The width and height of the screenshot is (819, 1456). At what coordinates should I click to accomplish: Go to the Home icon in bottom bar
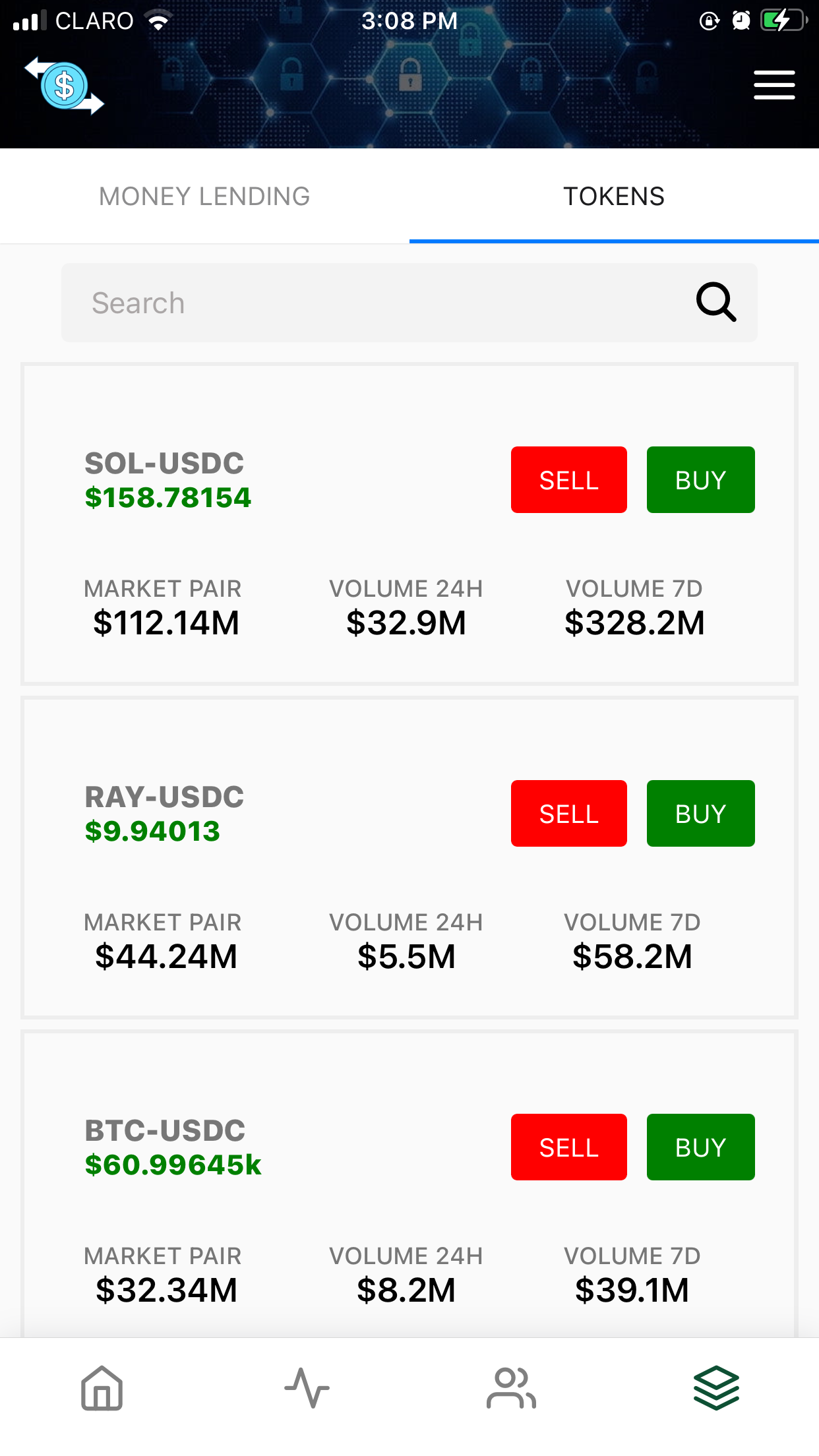coord(102,1388)
